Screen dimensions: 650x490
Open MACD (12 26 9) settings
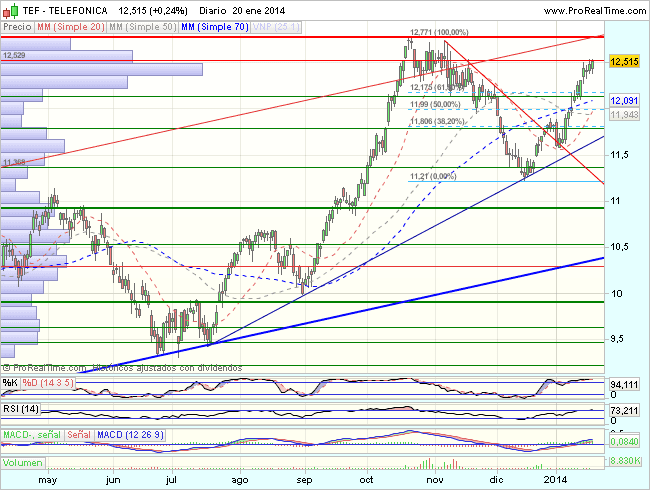pyautogui.click(x=130, y=435)
